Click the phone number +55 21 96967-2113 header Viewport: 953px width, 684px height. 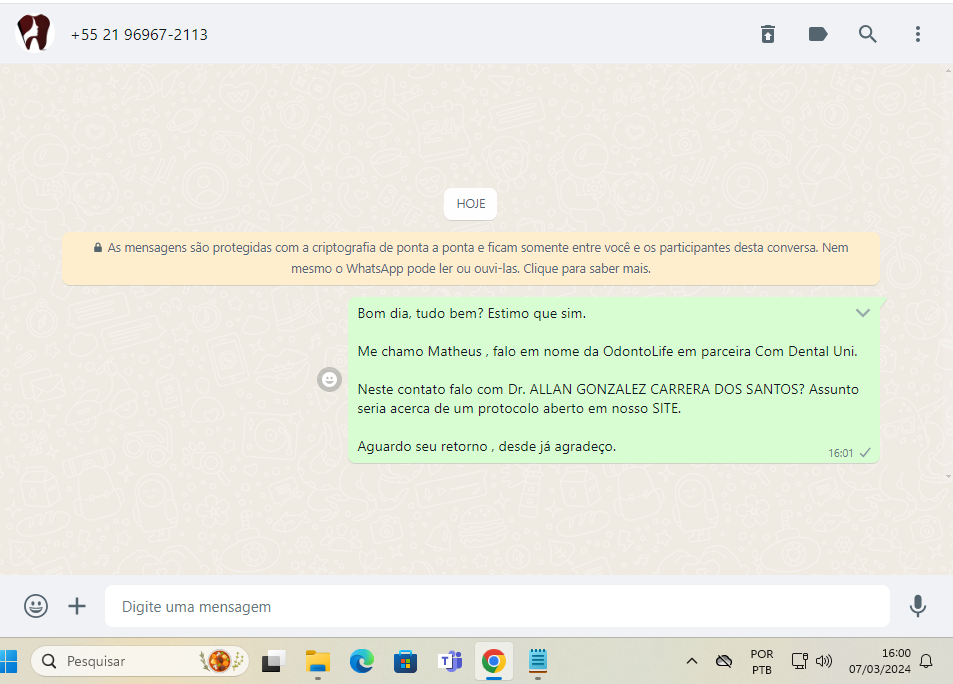[x=139, y=35]
